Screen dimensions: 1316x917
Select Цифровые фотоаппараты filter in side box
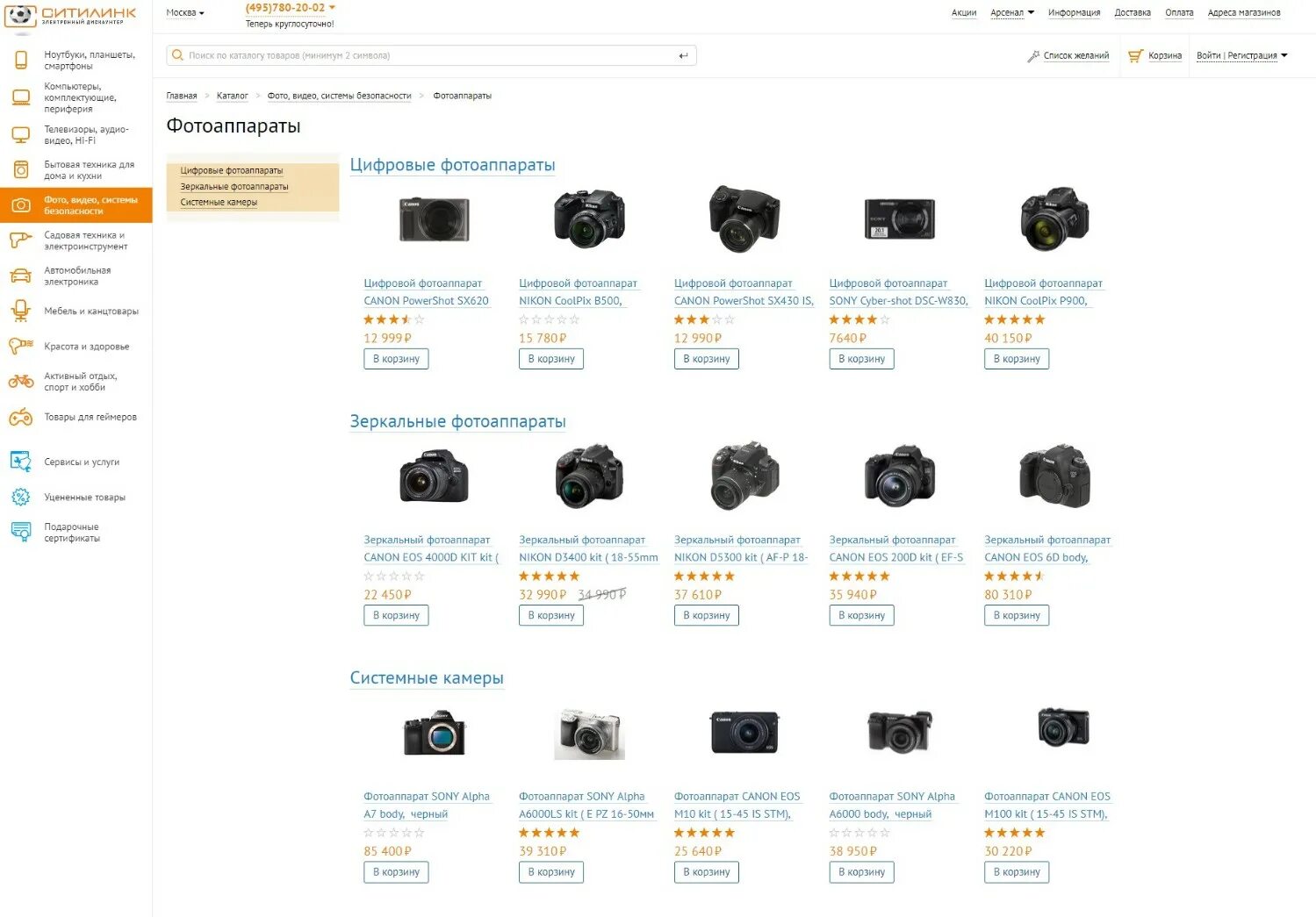pyautogui.click(x=232, y=171)
